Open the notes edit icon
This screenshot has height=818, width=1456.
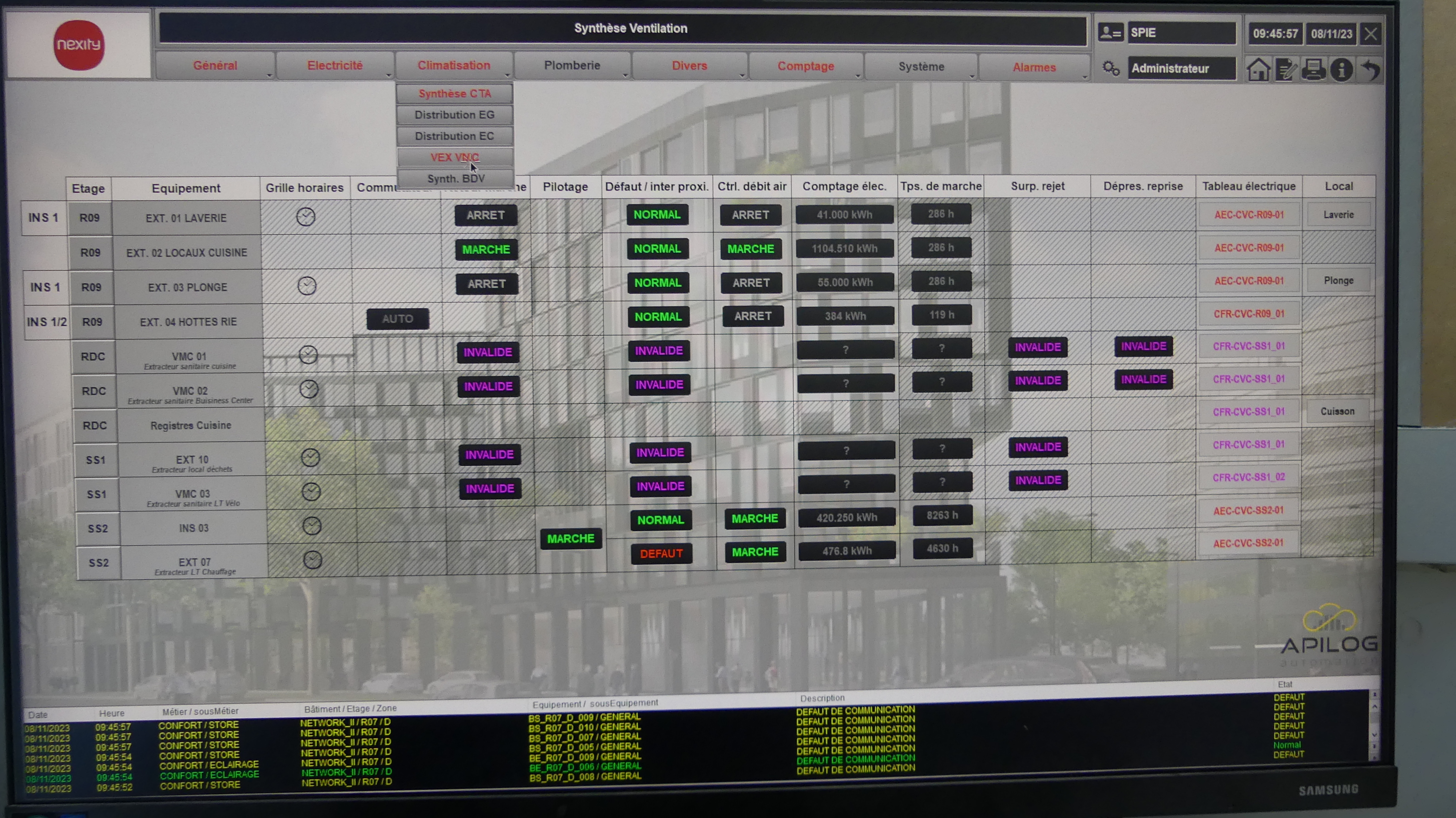[x=1286, y=70]
